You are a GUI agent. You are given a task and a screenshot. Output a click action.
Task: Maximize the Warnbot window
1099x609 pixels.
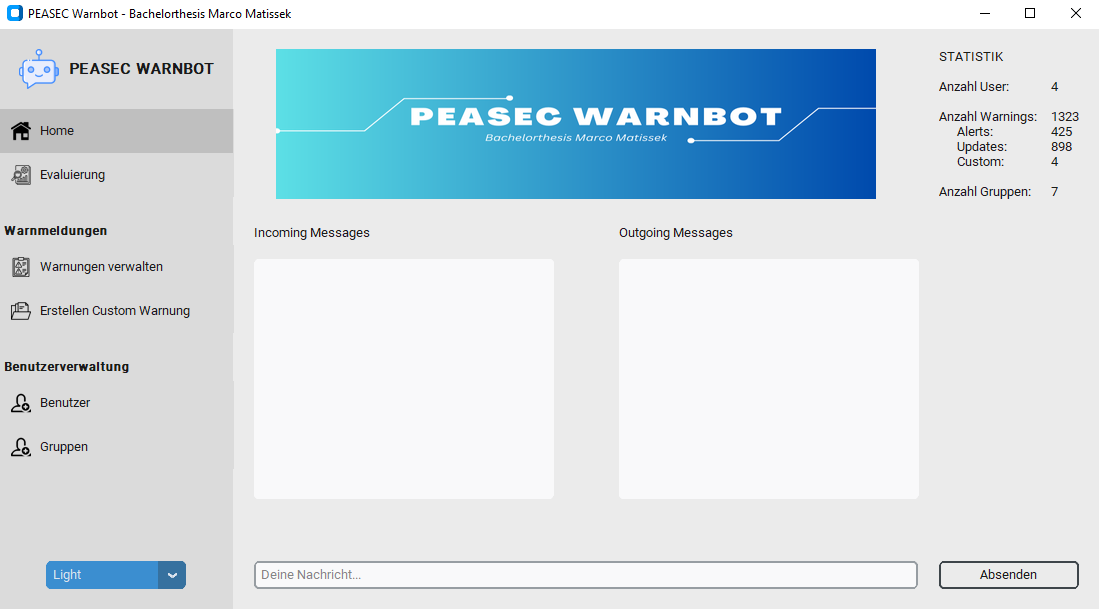pos(1030,13)
